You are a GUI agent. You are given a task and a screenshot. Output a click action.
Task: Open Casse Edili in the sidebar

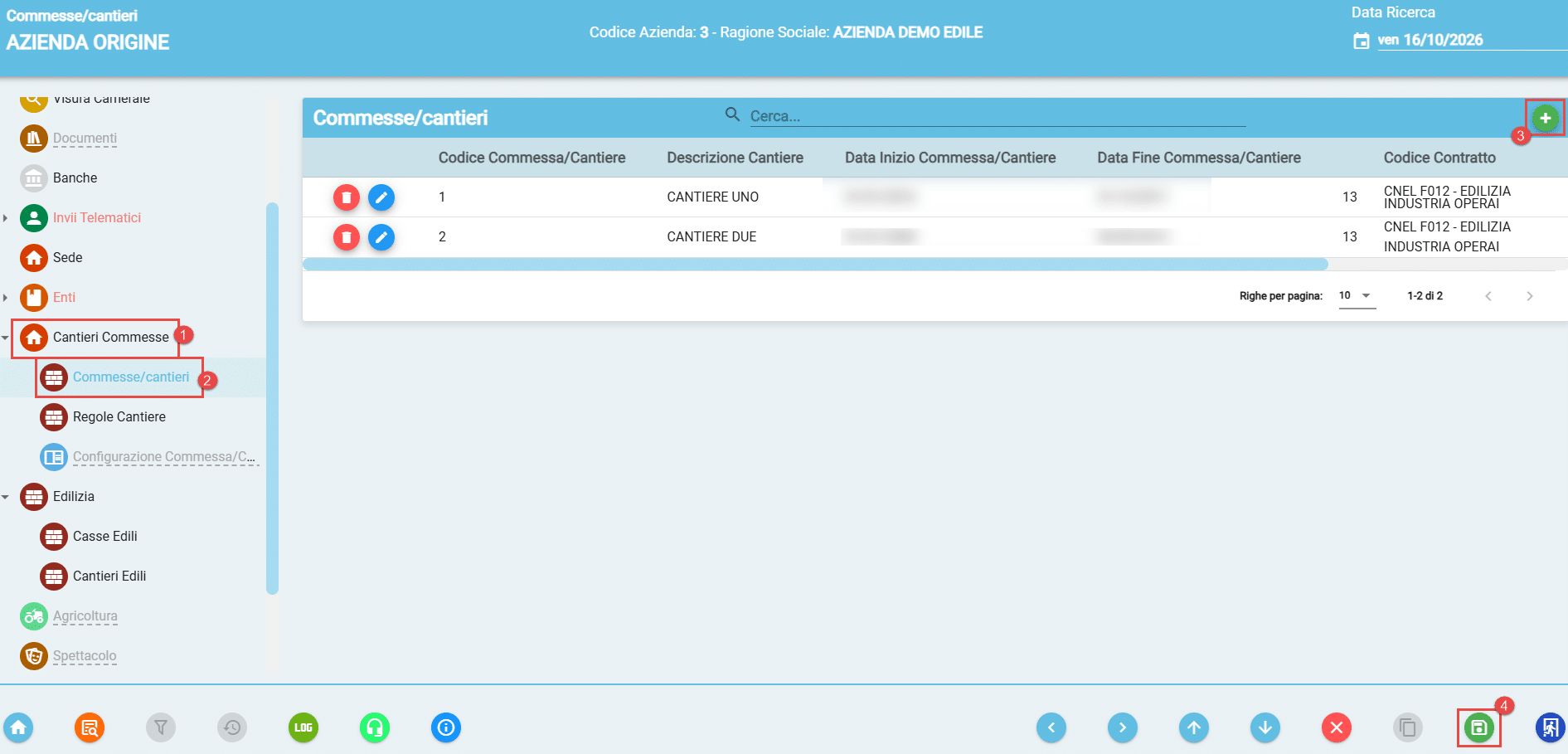(x=105, y=537)
